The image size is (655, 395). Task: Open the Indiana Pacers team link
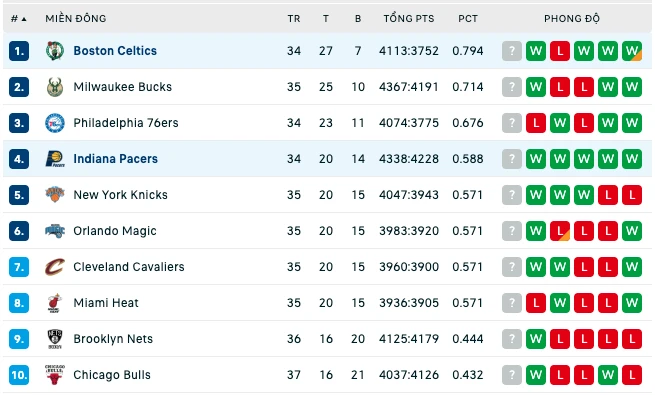pos(116,159)
